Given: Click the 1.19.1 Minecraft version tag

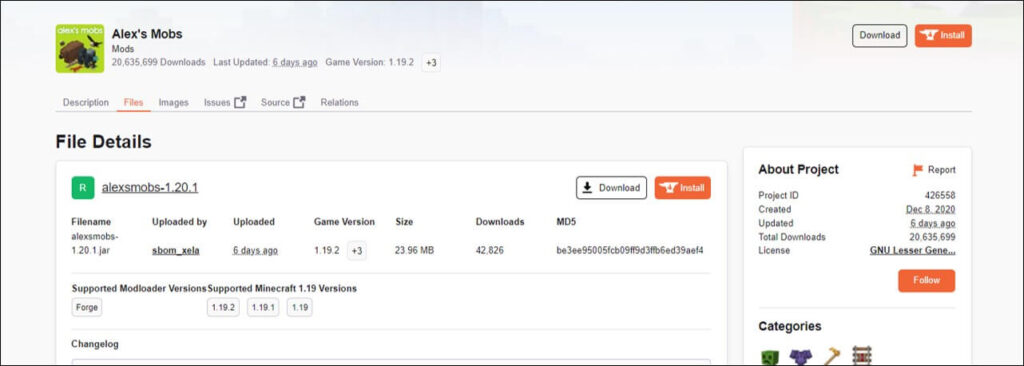Looking at the screenshot, I should click(263, 307).
